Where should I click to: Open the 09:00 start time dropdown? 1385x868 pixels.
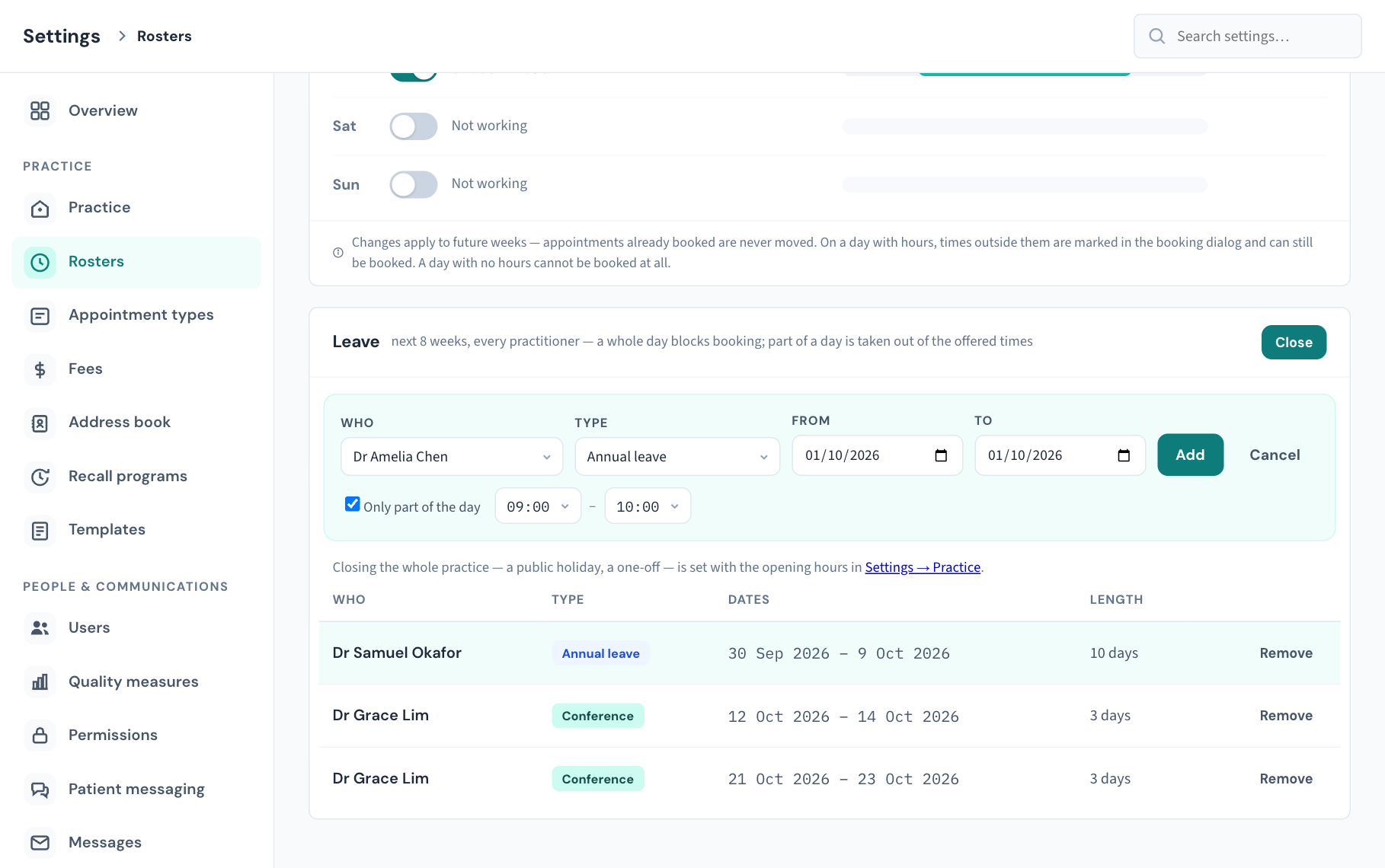coord(538,506)
